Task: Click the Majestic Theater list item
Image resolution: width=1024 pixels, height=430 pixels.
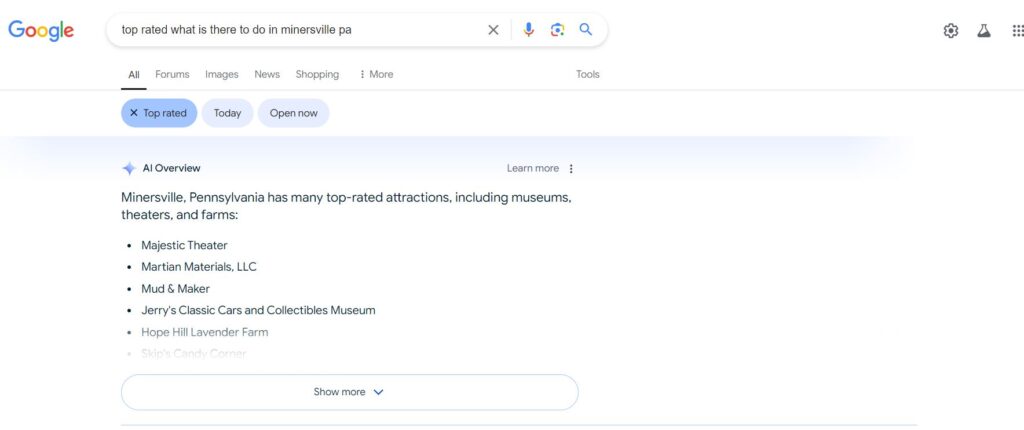Action: pyautogui.click(x=184, y=246)
